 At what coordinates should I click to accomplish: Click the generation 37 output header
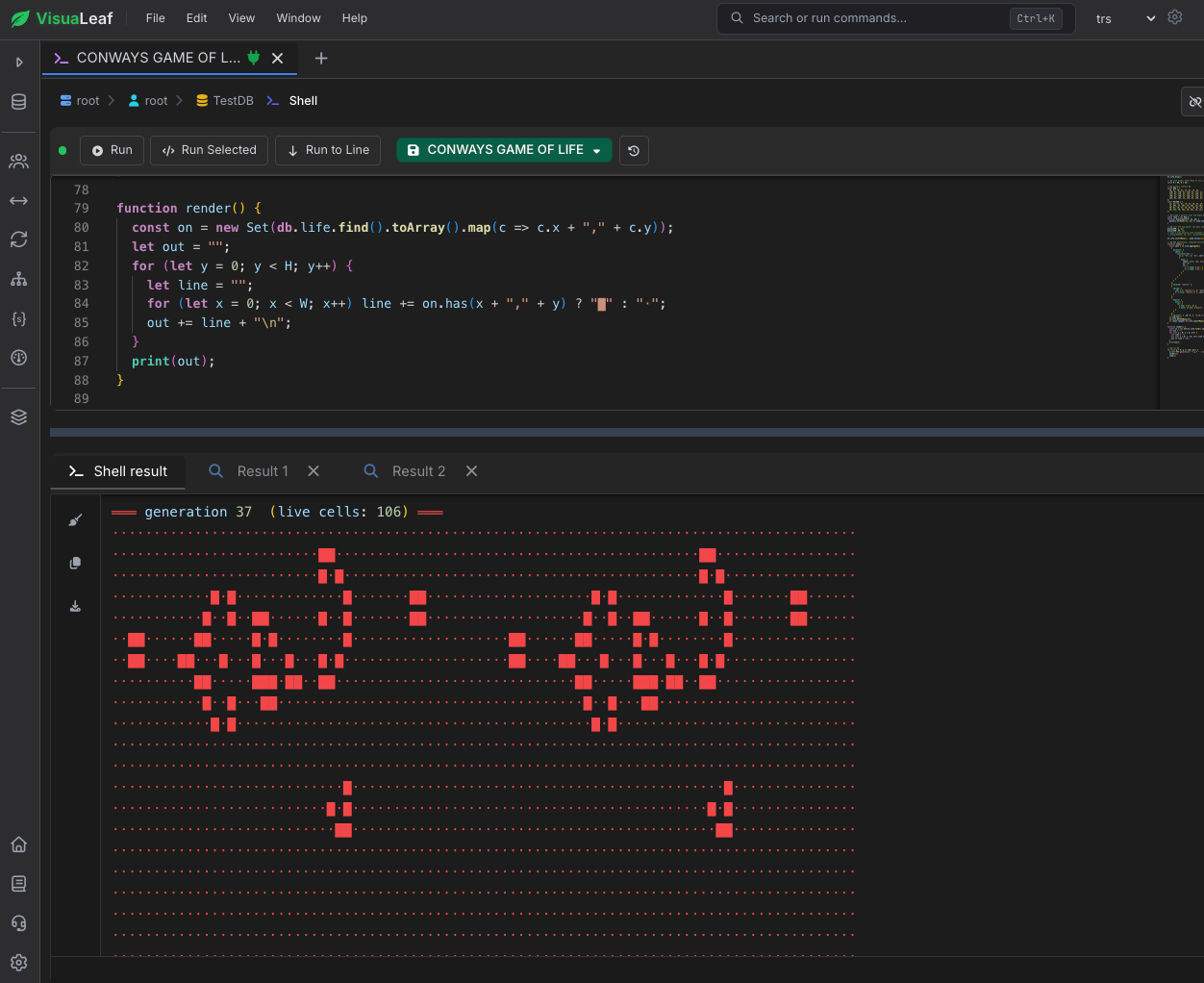[x=277, y=513]
